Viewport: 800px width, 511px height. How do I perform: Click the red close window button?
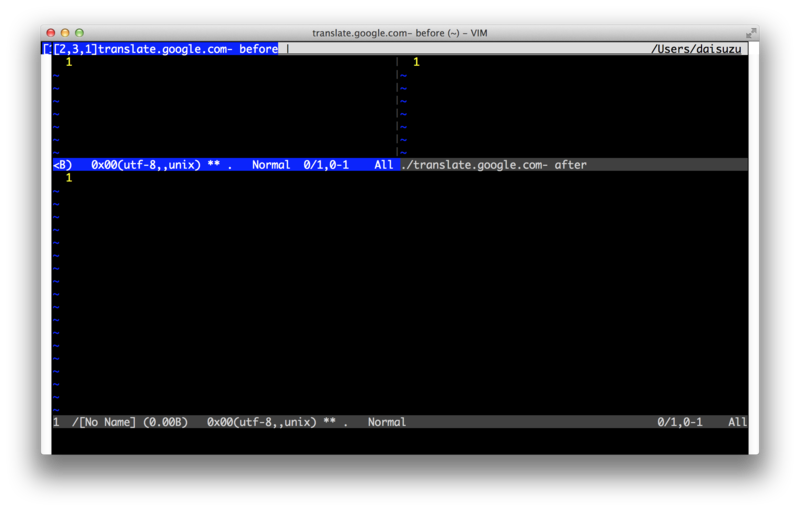(x=51, y=33)
